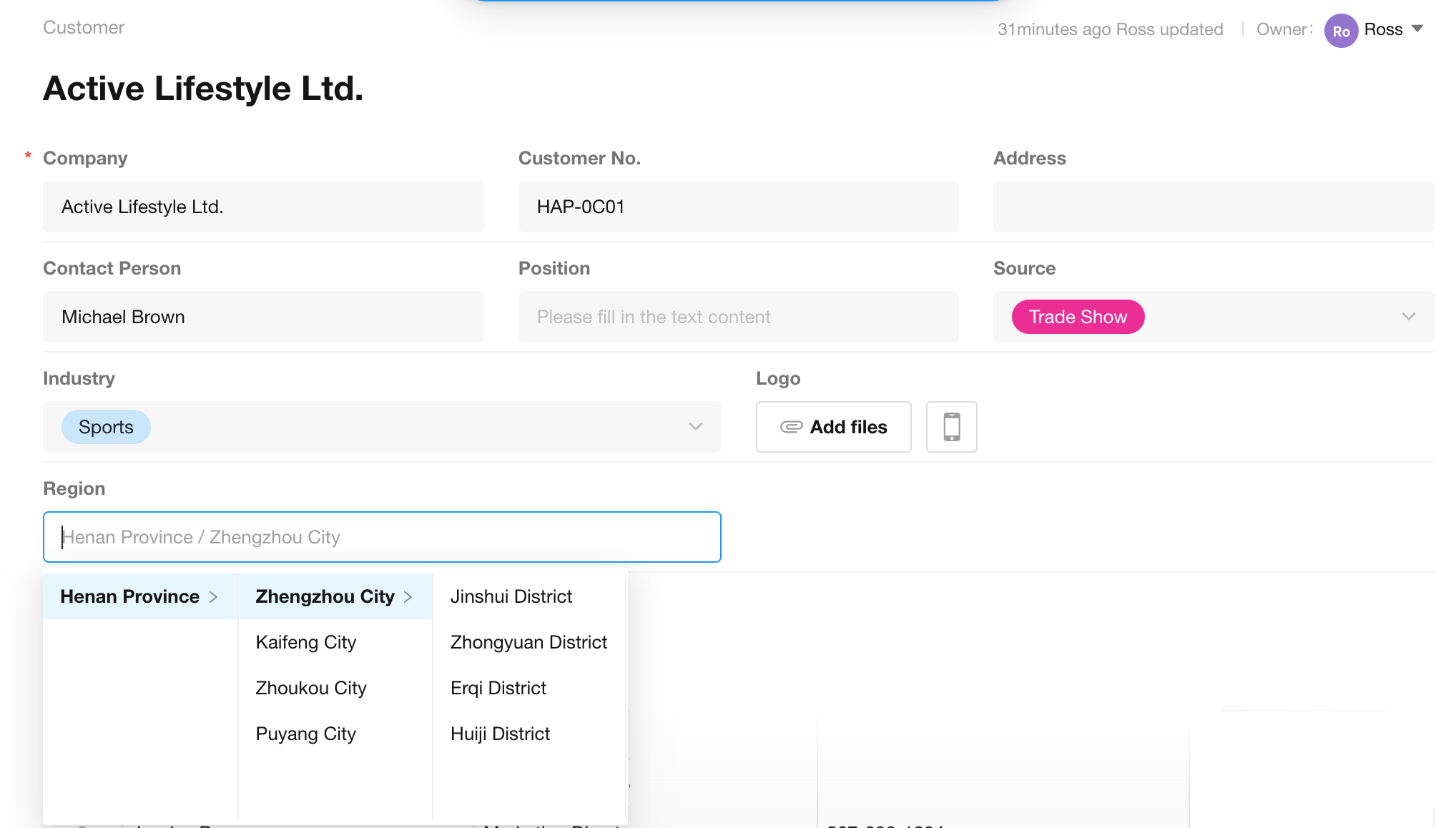Choose Puyang City option

pos(306,734)
